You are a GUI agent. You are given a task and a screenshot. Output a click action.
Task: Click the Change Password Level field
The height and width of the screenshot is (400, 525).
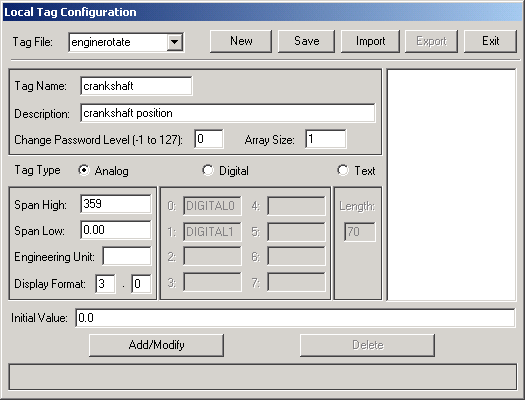209,139
